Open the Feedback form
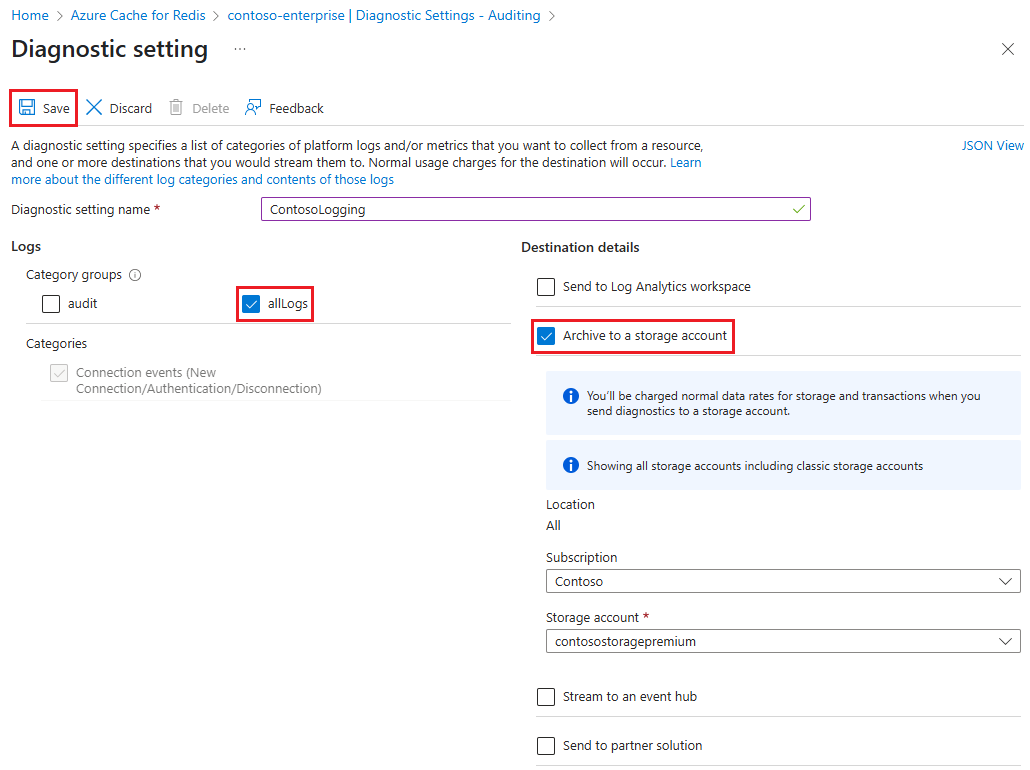Viewport: 1030px width, 770px height. coord(284,107)
